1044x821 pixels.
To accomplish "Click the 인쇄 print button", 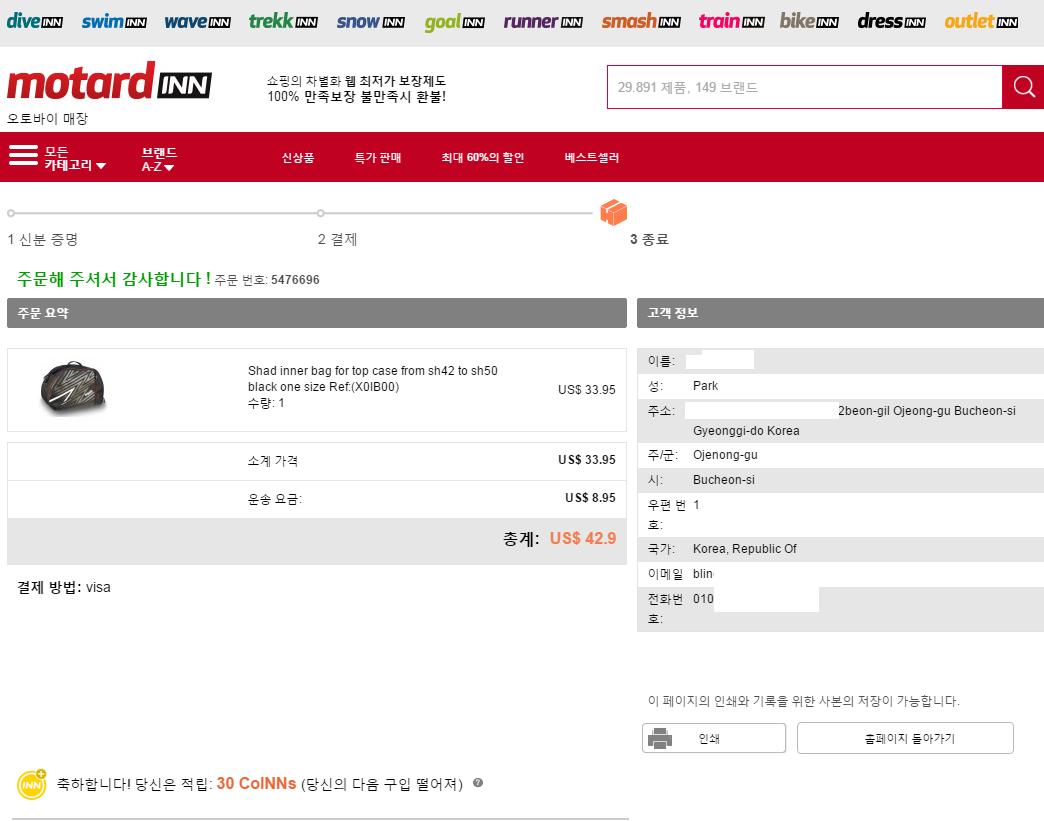I will 713,738.
